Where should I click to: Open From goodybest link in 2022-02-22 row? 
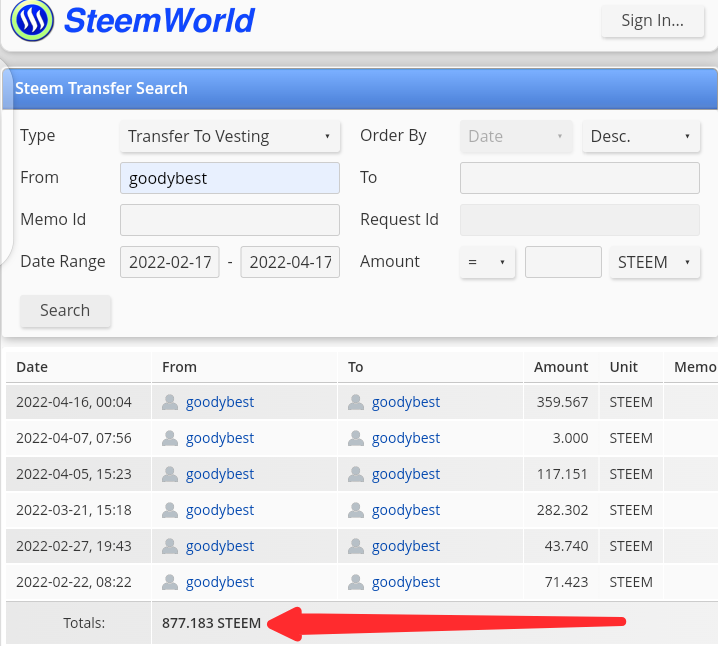[220, 582]
